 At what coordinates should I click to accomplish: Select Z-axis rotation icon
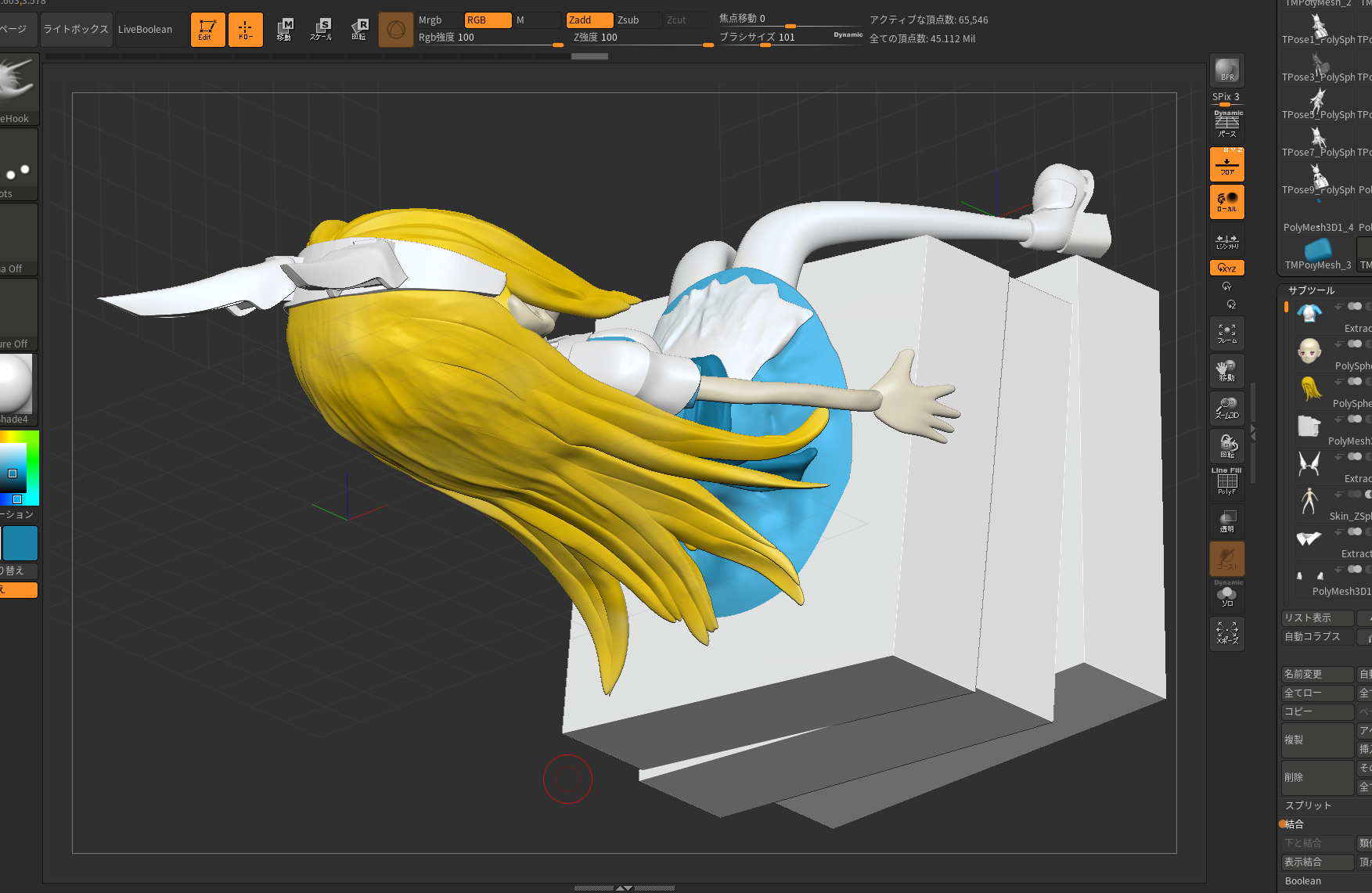1231,304
